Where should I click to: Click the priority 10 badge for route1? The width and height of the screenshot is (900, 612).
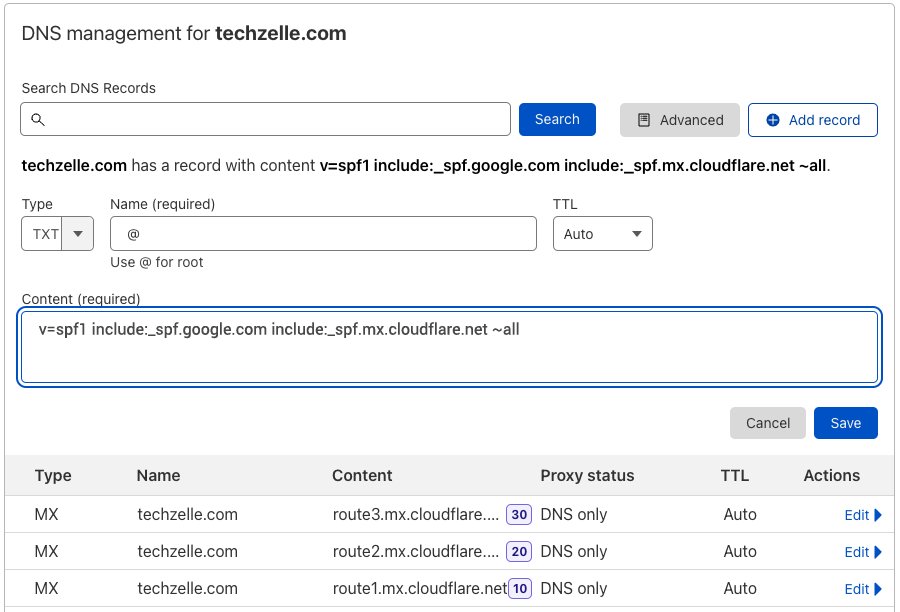[x=520, y=588]
